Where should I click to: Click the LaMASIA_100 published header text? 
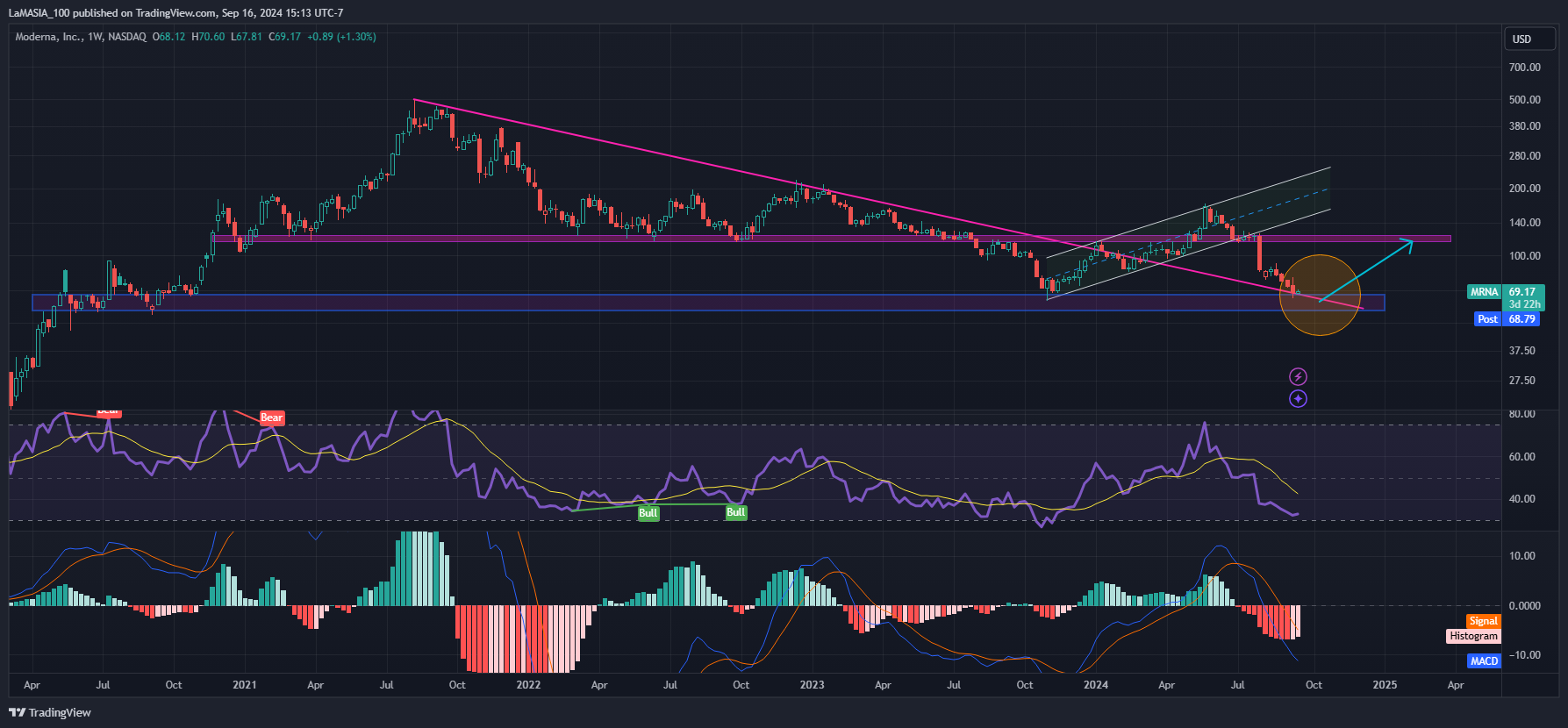pyautogui.click(x=175, y=13)
